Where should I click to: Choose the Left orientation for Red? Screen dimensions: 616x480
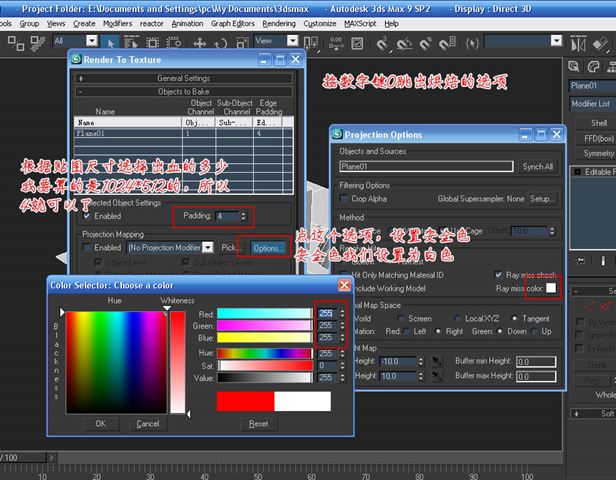click(x=406, y=331)
